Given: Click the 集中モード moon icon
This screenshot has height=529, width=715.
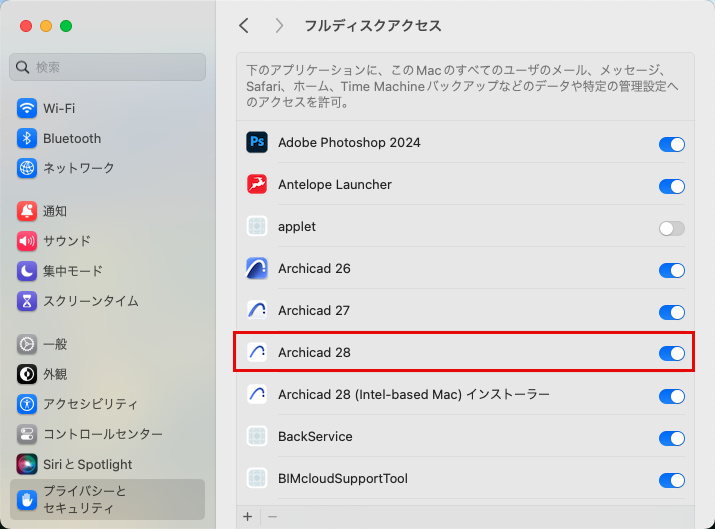Looking at the screenshot, I should click(x=27, y=271).
